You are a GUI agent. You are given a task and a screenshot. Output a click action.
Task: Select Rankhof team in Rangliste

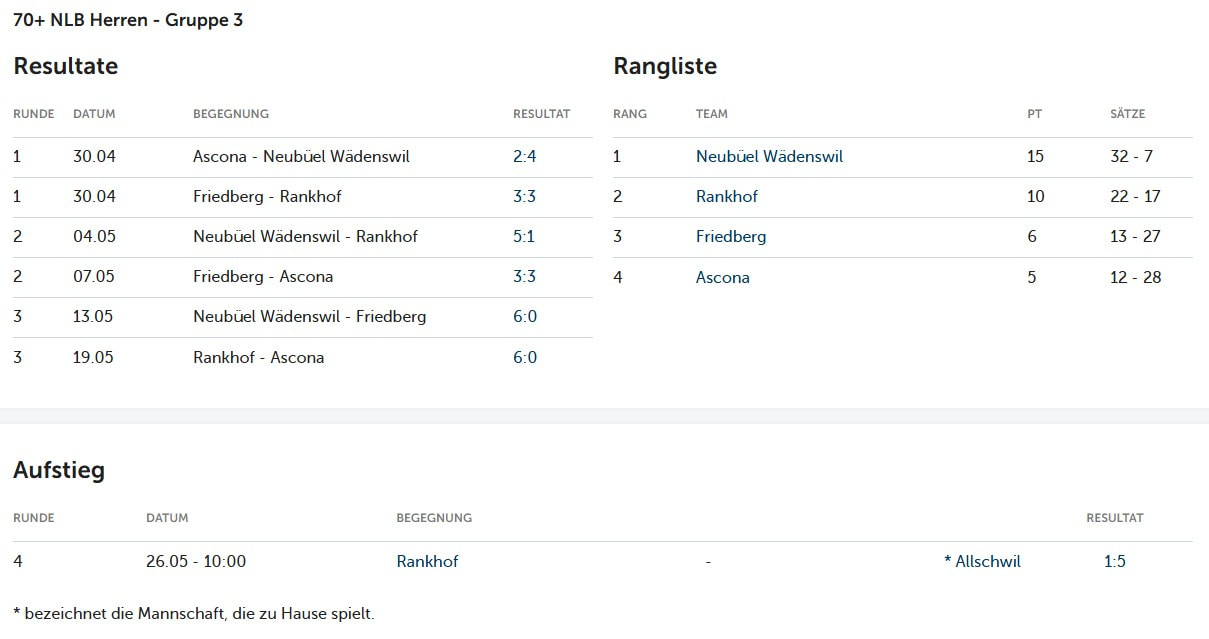(x=727, y=197)
